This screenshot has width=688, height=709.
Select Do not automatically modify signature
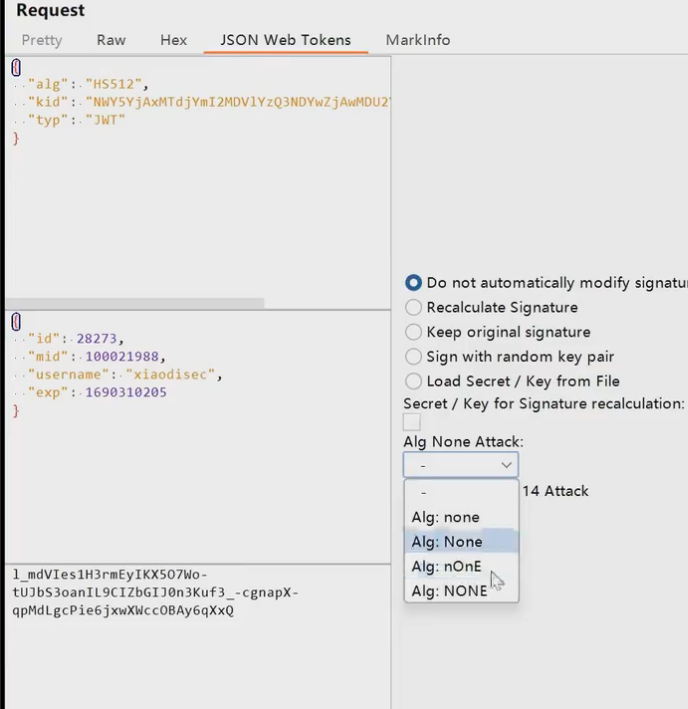414,283
